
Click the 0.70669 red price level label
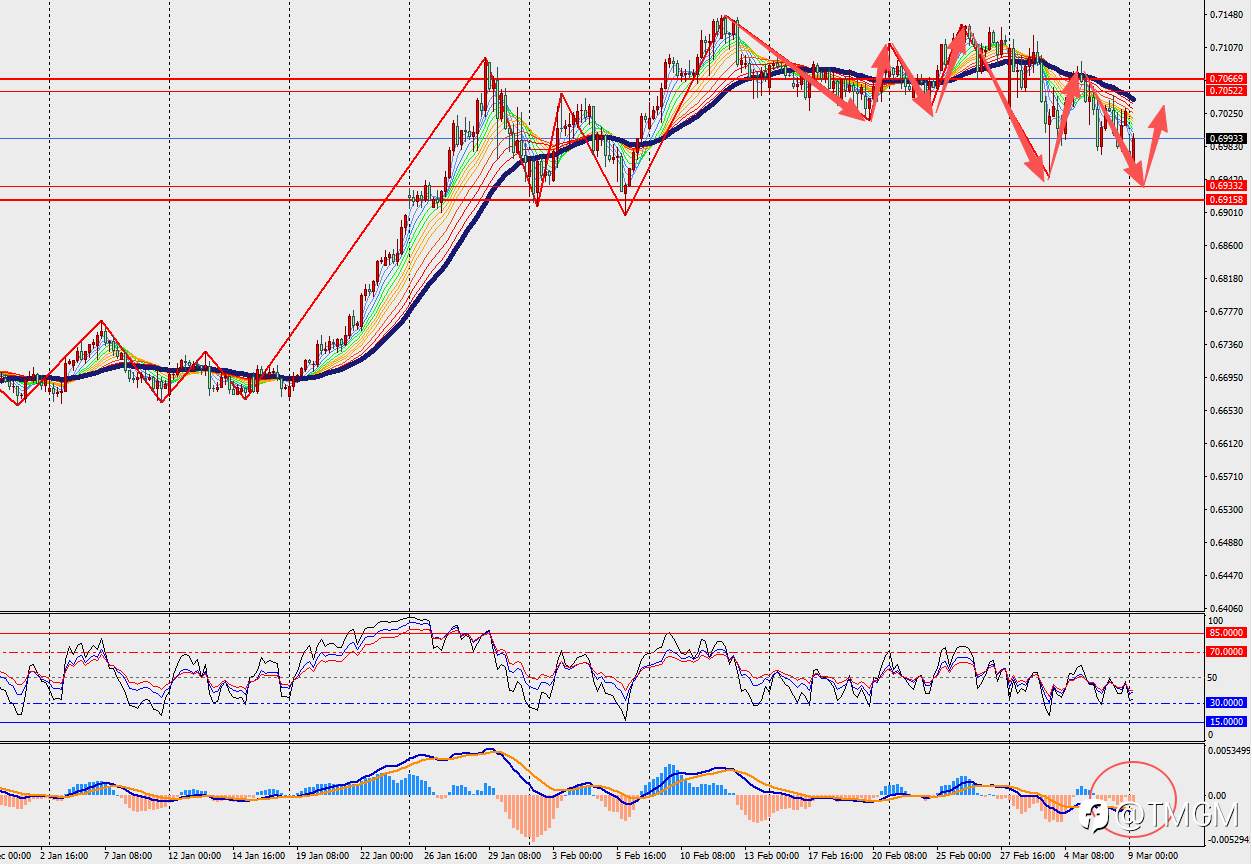(1225, 78)
